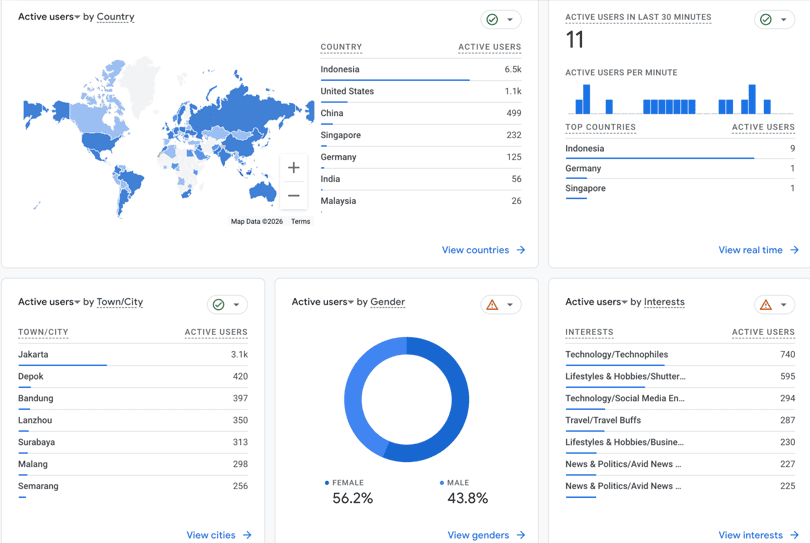Click Germany in realtime top countries

pos(680,169)
